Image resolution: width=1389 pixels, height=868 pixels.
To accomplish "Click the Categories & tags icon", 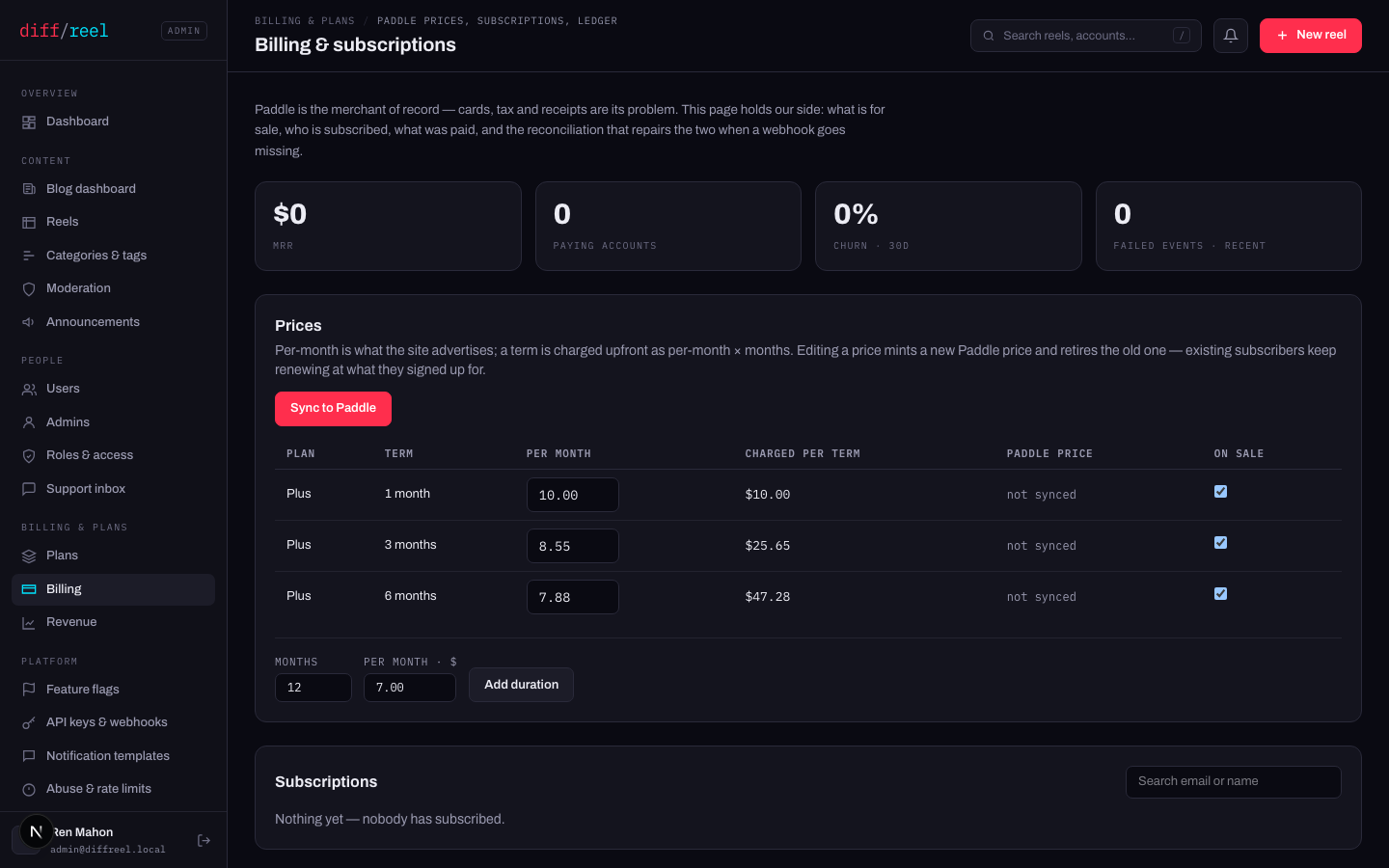I will (x=29, y=256).
